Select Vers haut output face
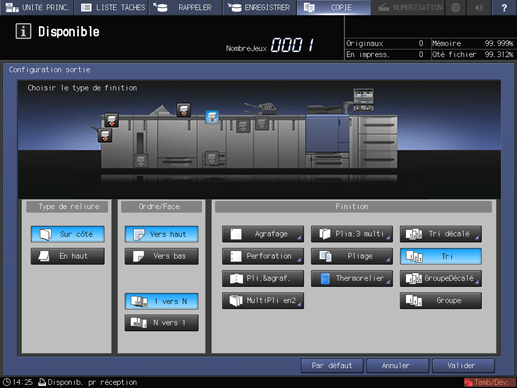 tap(162, 234)
